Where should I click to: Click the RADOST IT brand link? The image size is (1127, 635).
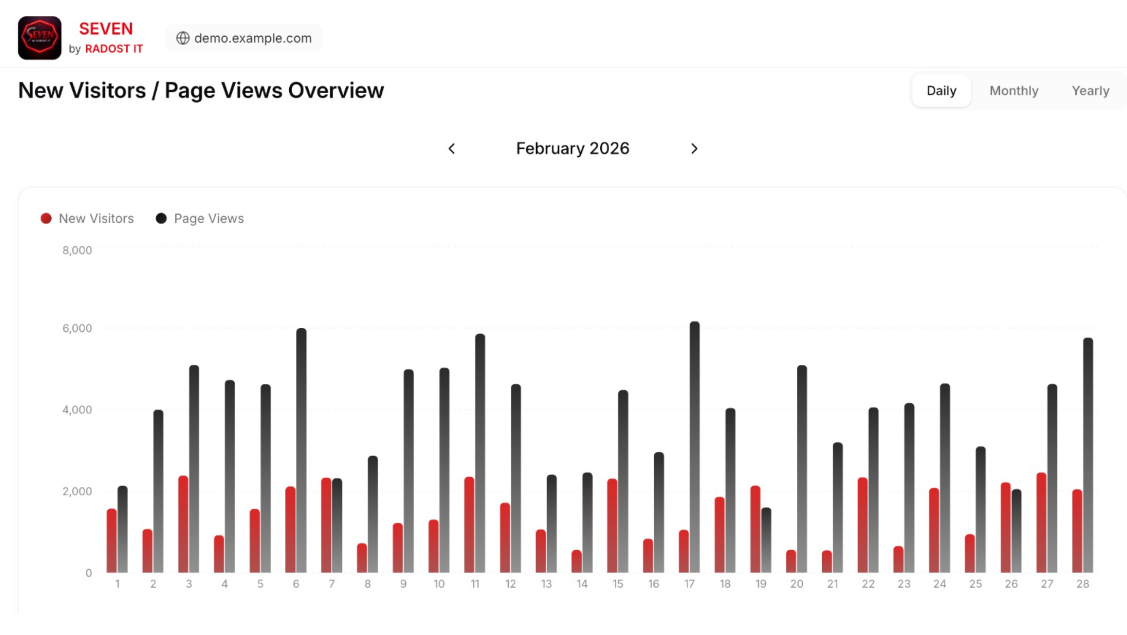[114, 49]
